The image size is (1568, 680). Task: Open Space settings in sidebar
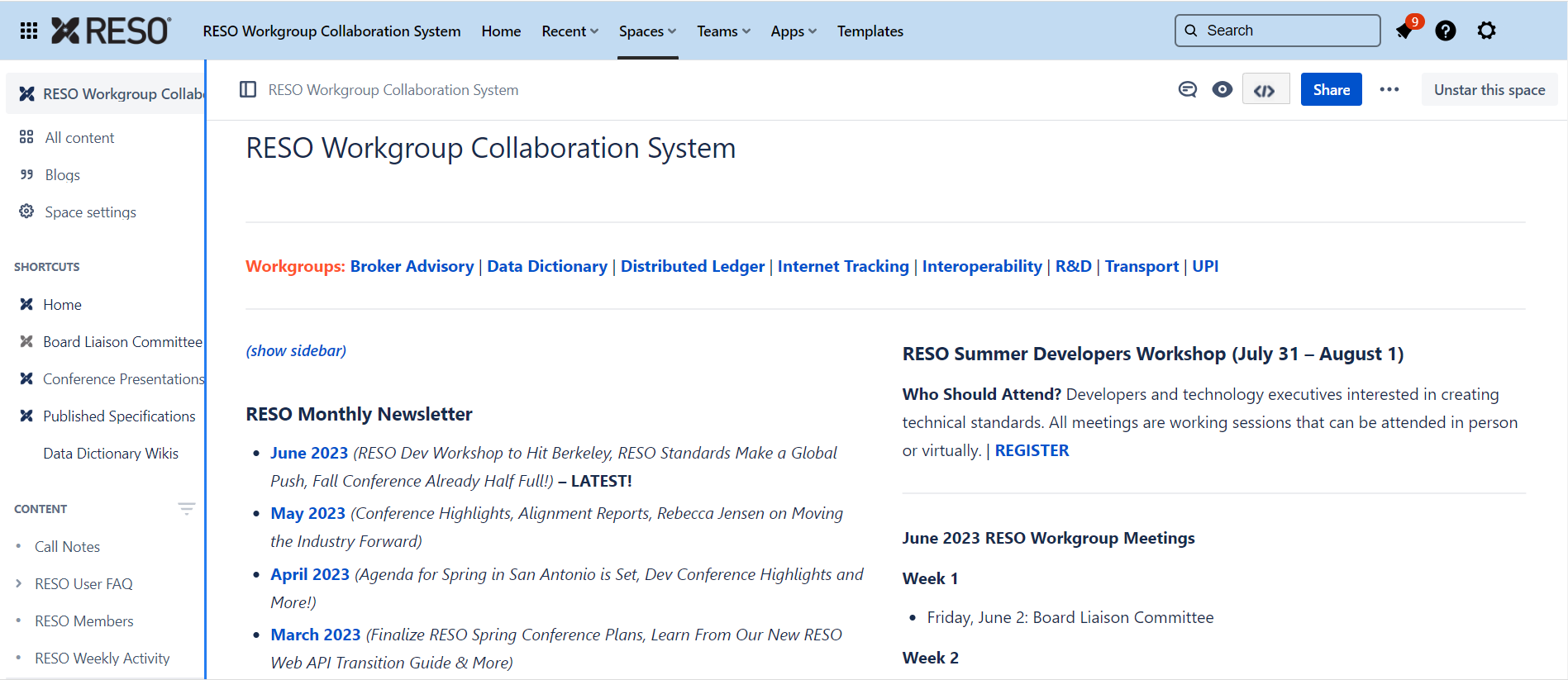pos(90,212)
